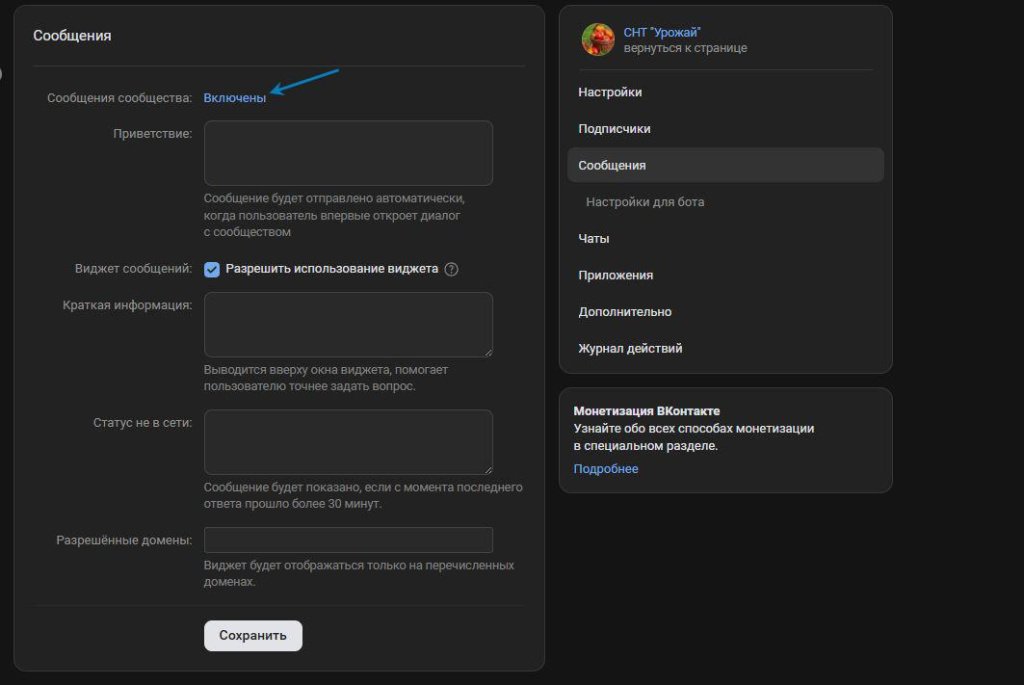Screen dimensions: 1024x685
Task: Toggle the "Разрешить использование виджета" checkbox
Action: click(x=212, y=269)
